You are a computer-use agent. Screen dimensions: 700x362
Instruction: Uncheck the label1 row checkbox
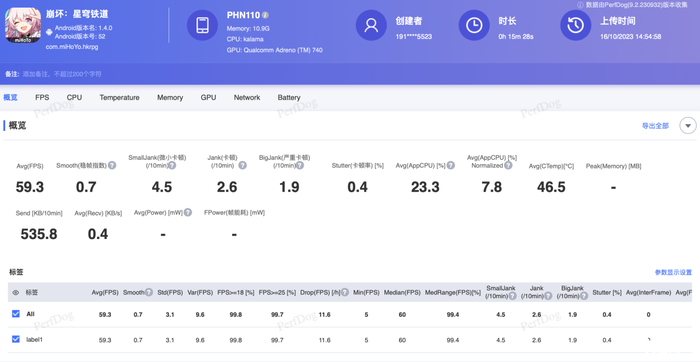coord(16,339)
